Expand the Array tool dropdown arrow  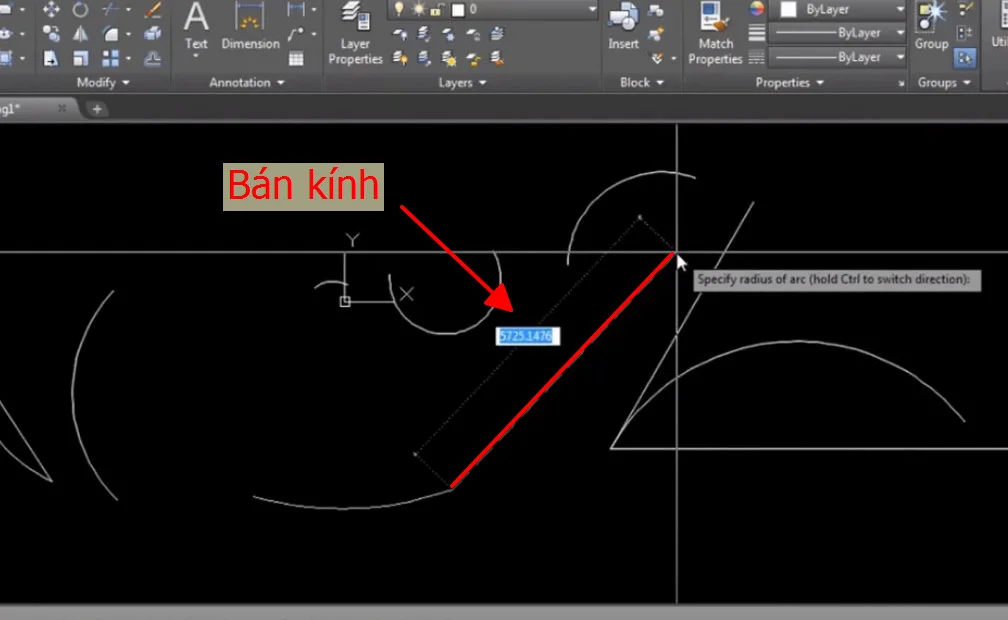click(x=128, y=59)
